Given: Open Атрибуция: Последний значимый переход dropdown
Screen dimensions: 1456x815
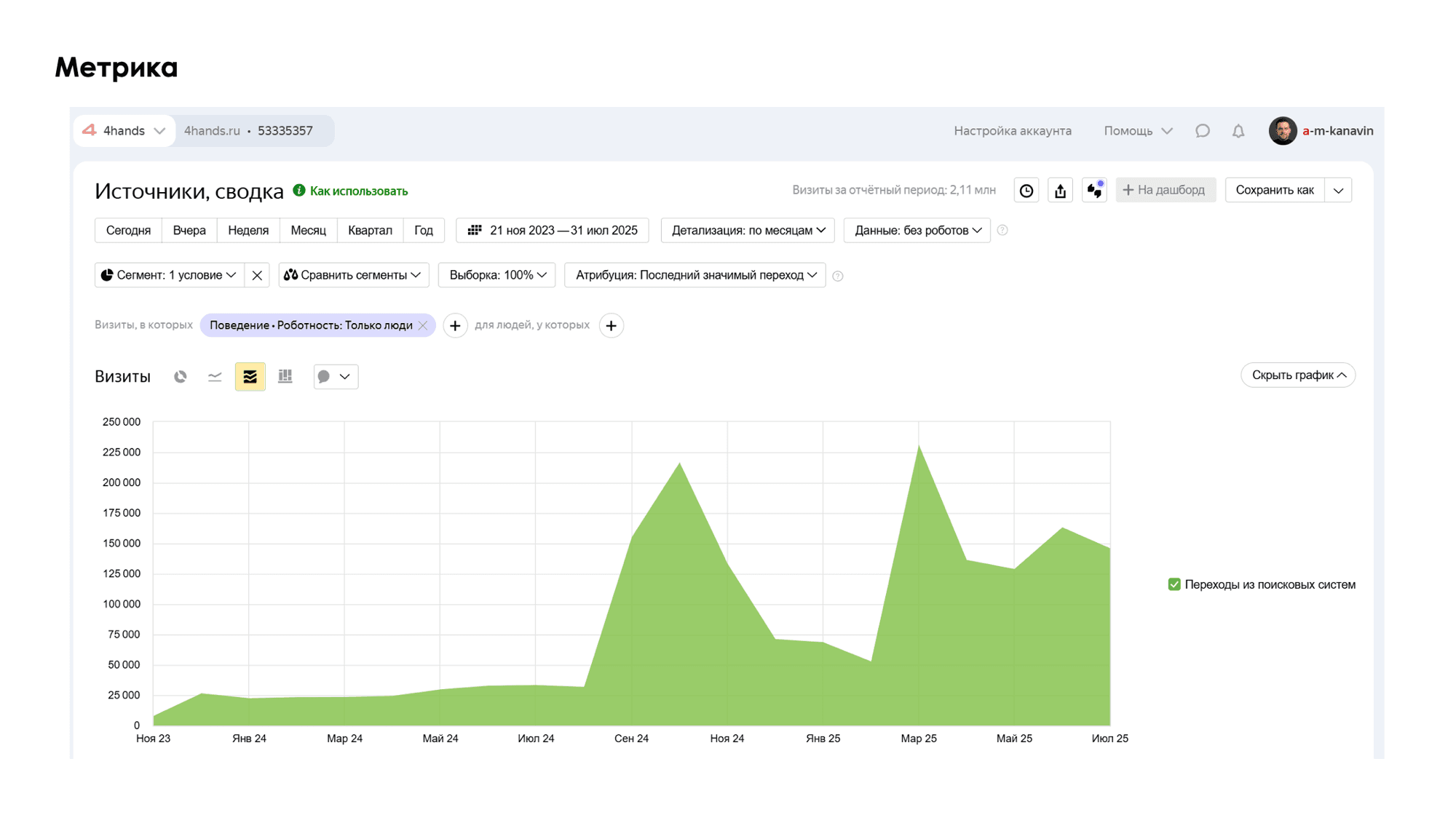Looking at the screenshot, I should (x=695, y=275).
